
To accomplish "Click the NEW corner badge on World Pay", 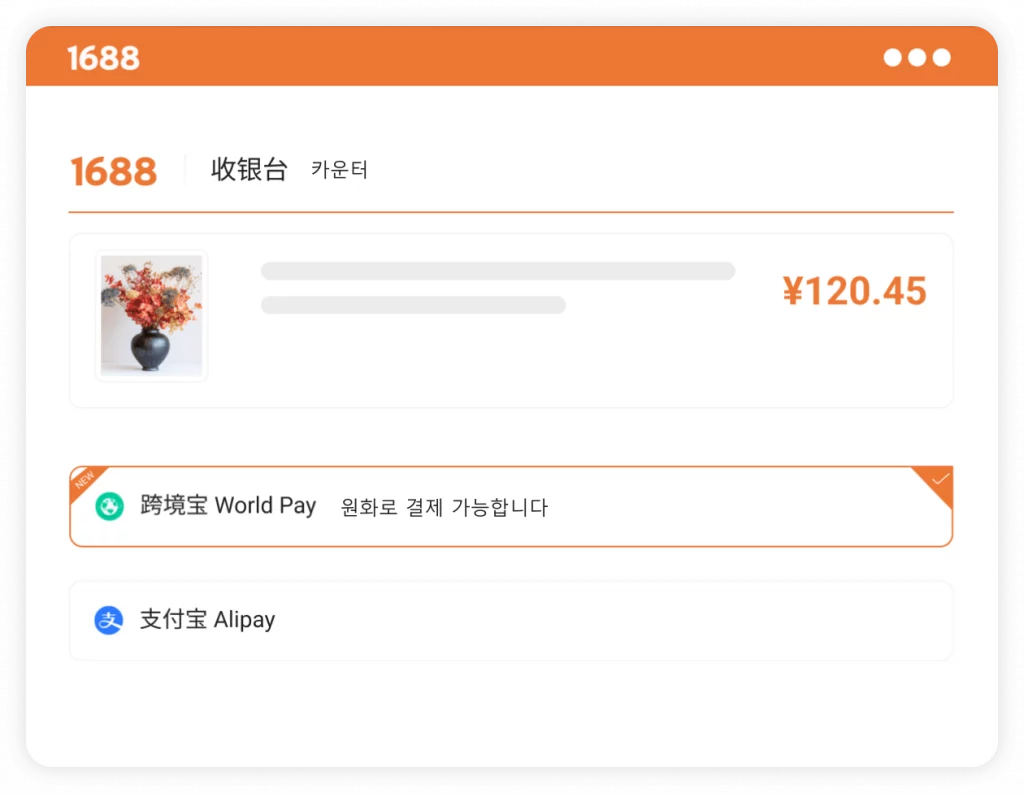I will coord(85,481).
